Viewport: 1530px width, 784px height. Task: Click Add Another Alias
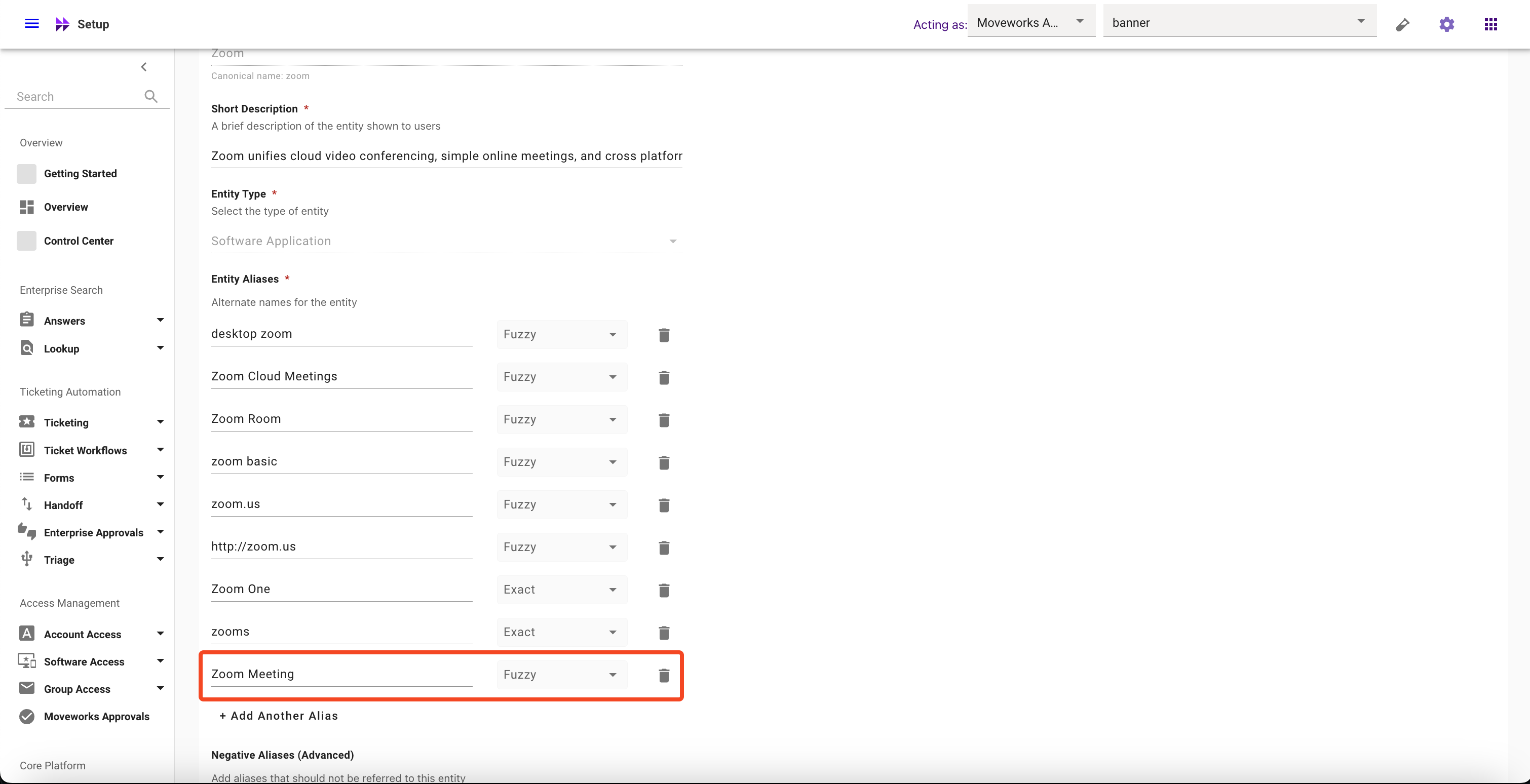279,716
